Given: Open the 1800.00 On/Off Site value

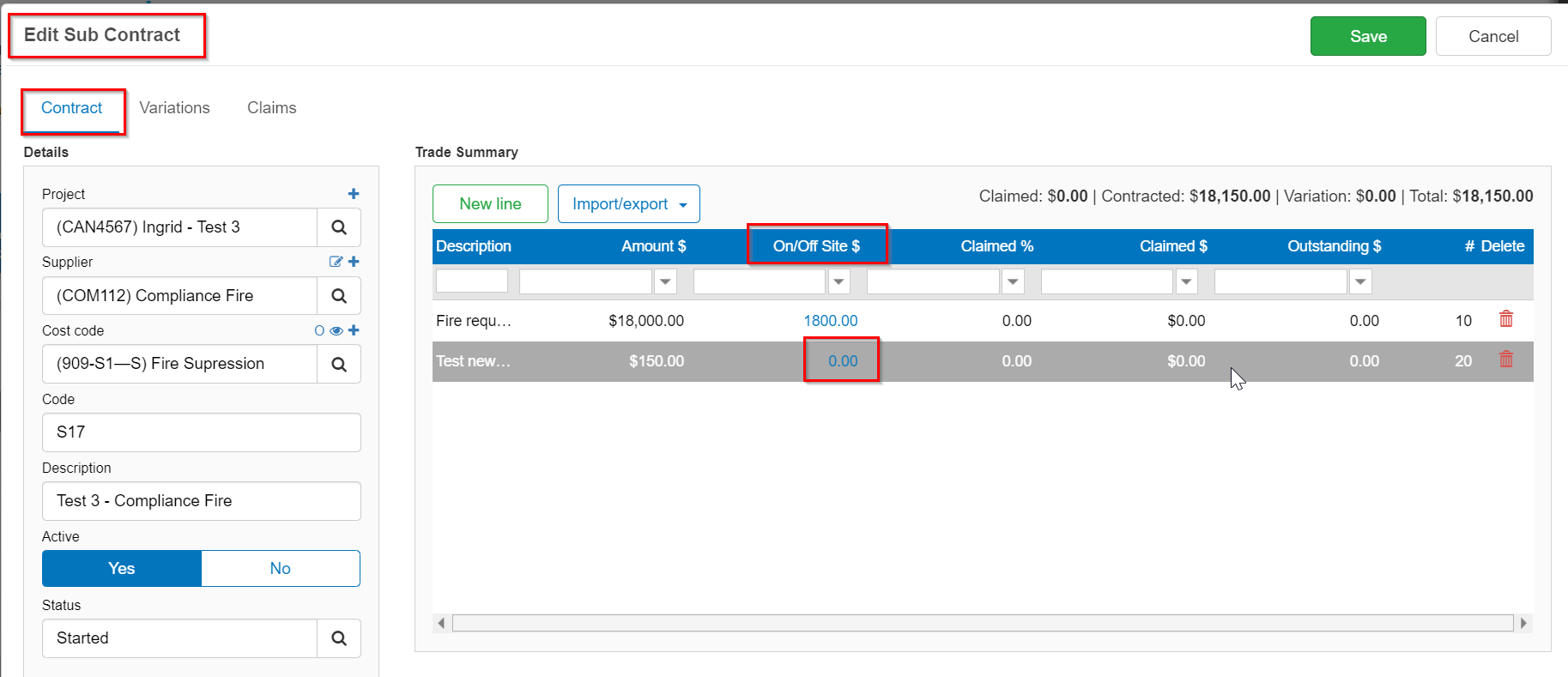Looking at the screenshot, I should [831, 321].
